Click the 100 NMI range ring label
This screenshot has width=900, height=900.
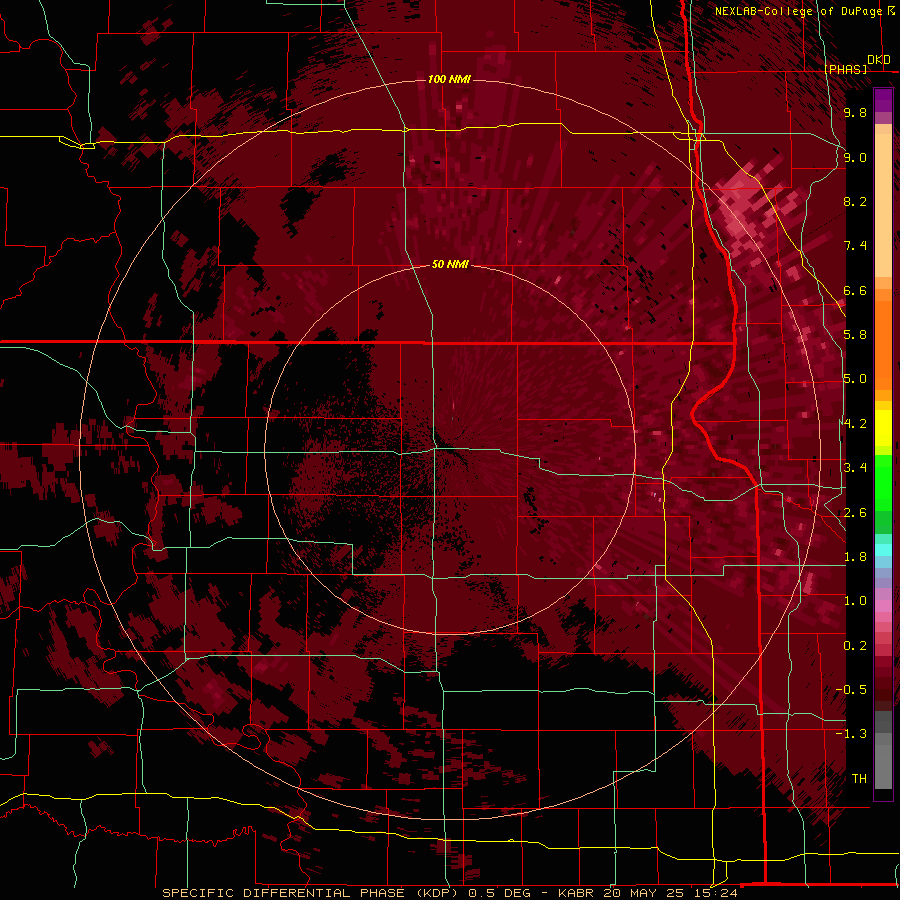(x=449, y=79)
